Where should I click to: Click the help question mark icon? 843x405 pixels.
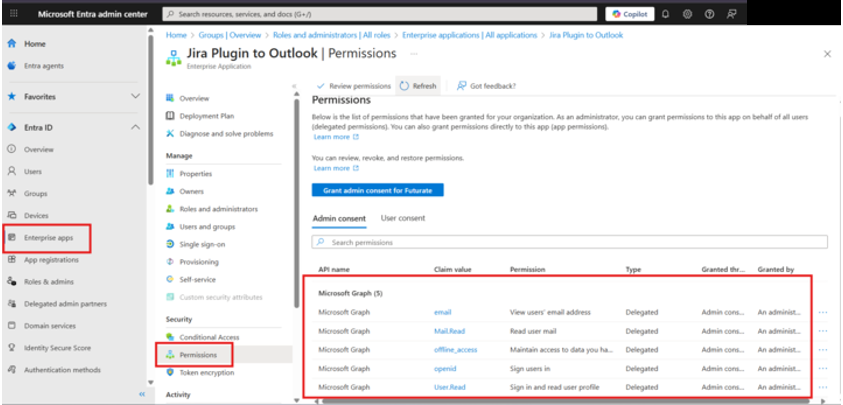(709, 14)
